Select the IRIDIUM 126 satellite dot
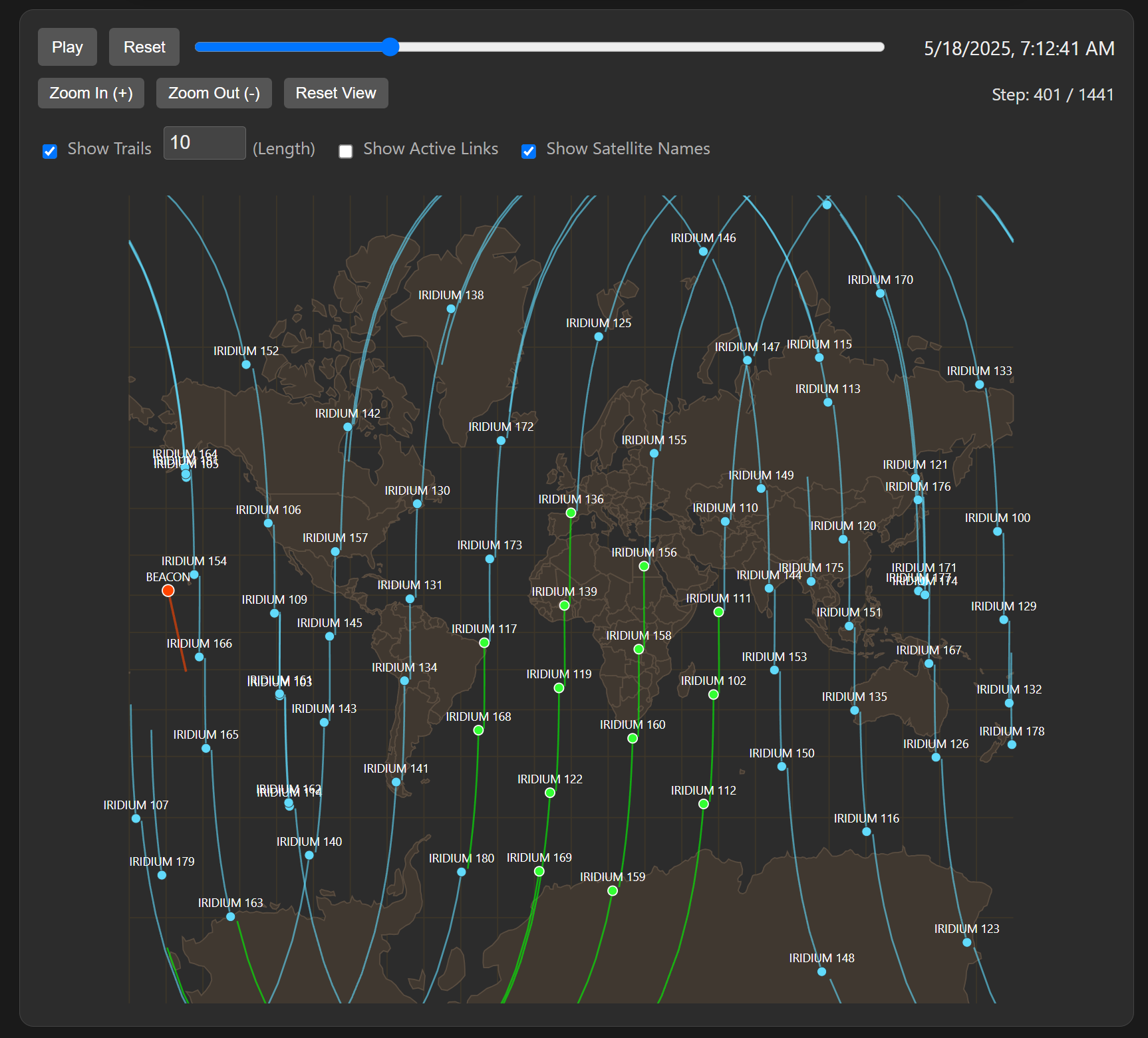Viewport: 1148px width, 1038px height. click(936, 757)
